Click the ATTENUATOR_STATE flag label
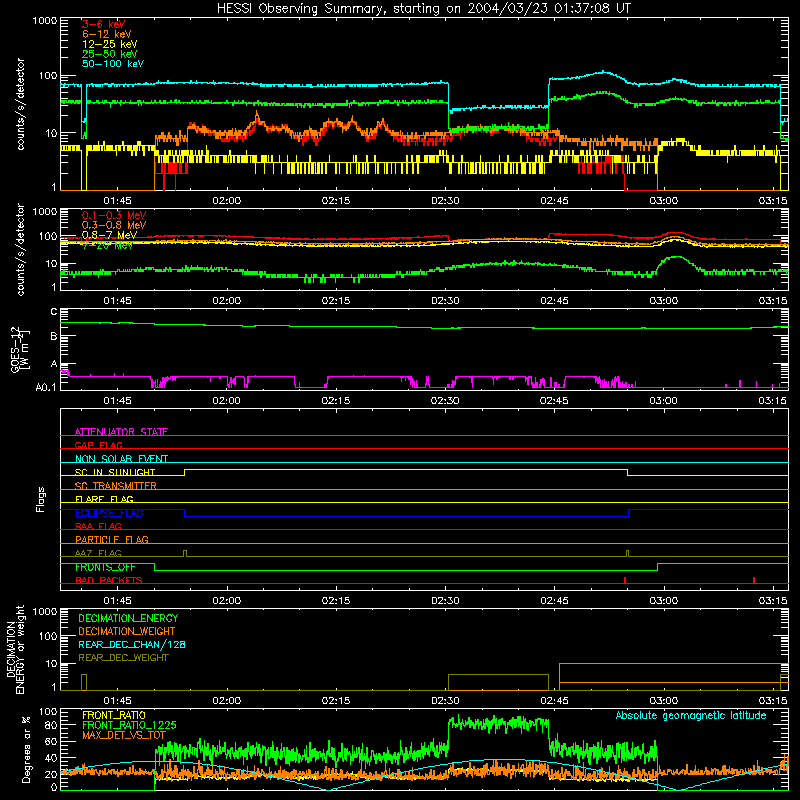 (121, 432)
